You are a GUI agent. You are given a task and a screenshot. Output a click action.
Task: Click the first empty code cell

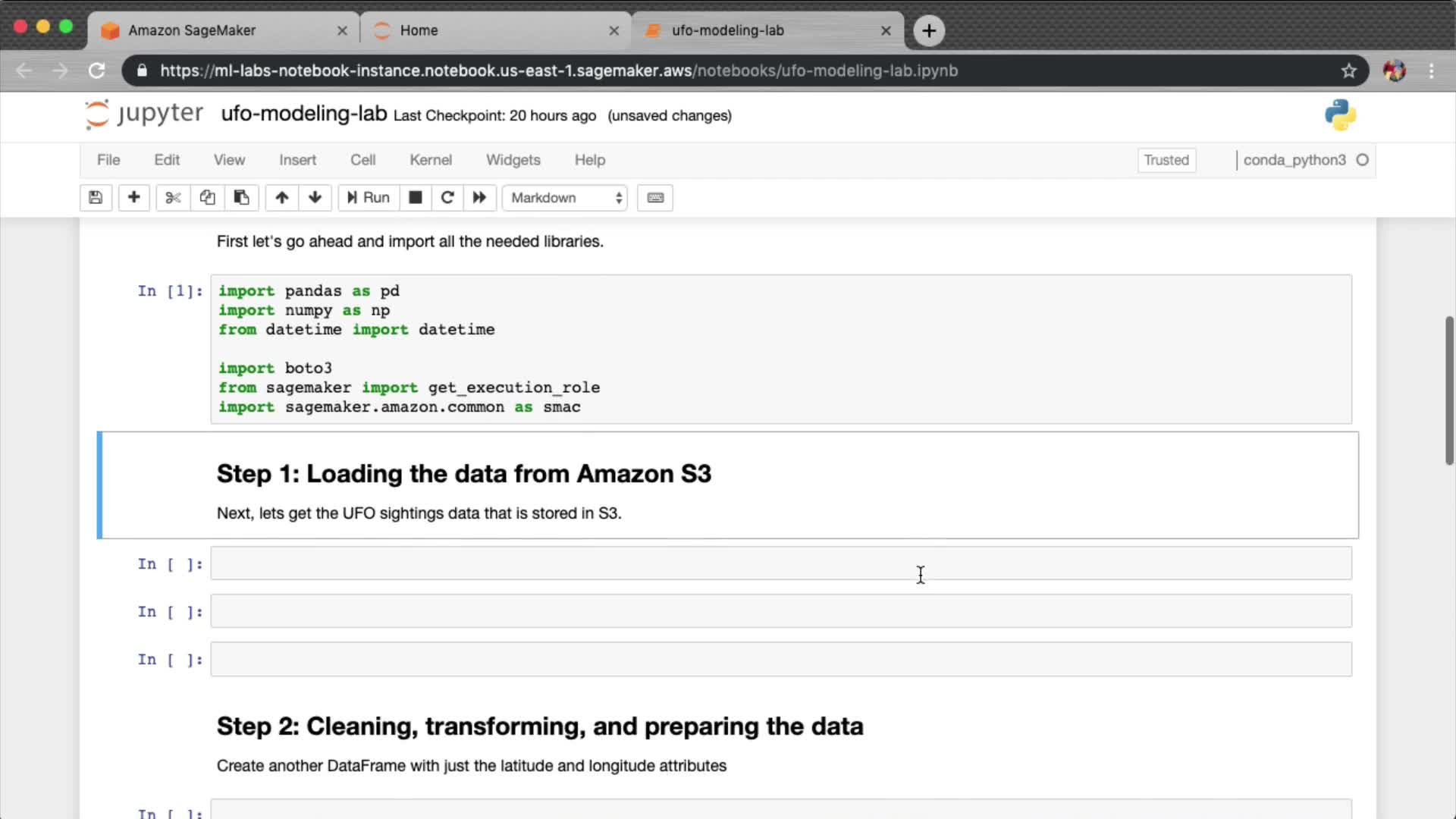(780, 563)
